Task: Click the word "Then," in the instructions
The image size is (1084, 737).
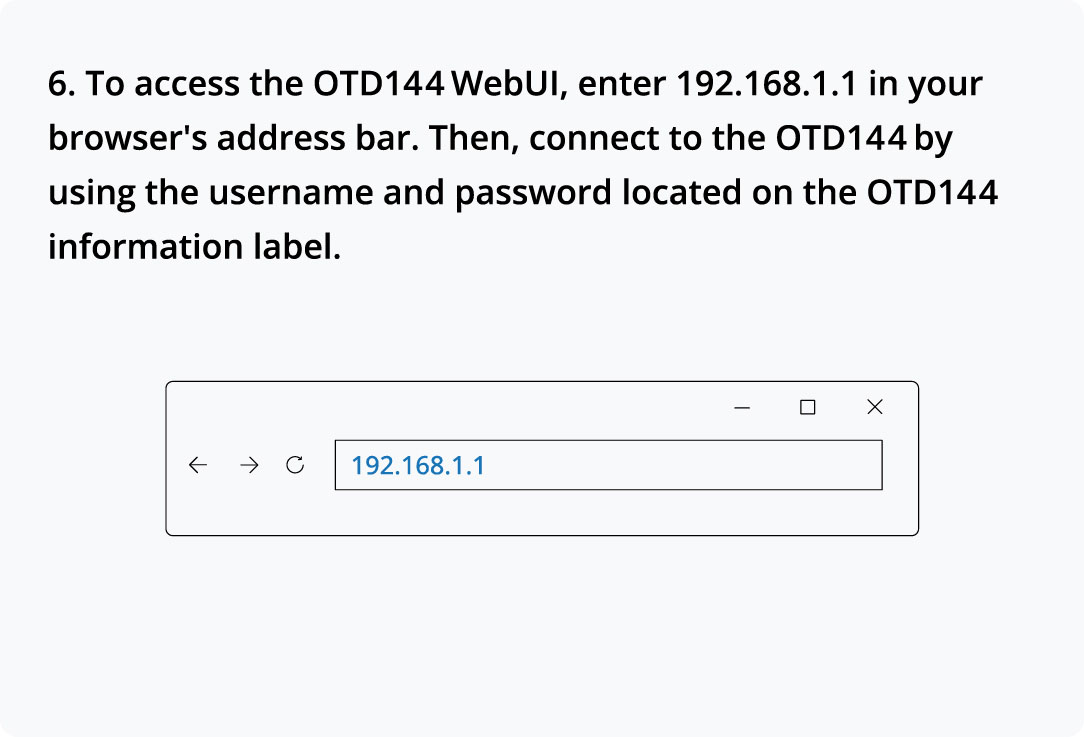Action: pos(475,138)
